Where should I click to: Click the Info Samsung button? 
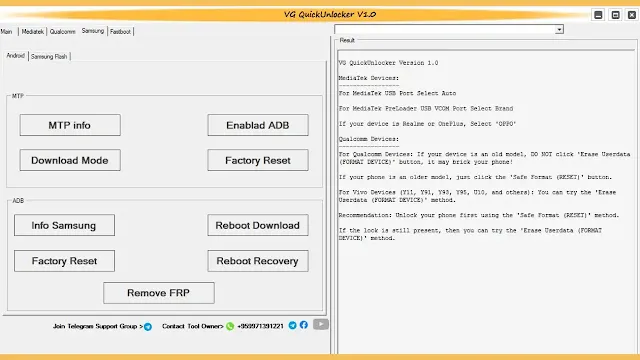point(64,225)
